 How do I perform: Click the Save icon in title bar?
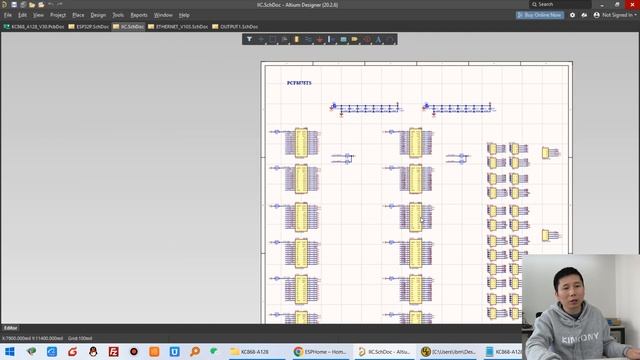pos(14,4)
